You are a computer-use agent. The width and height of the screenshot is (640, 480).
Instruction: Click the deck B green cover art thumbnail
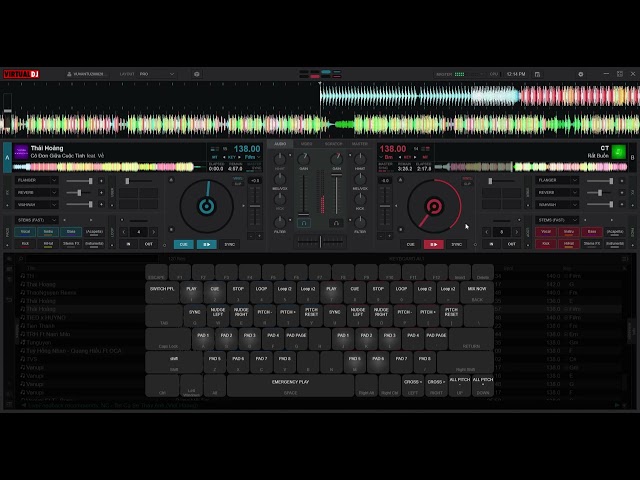619,152
